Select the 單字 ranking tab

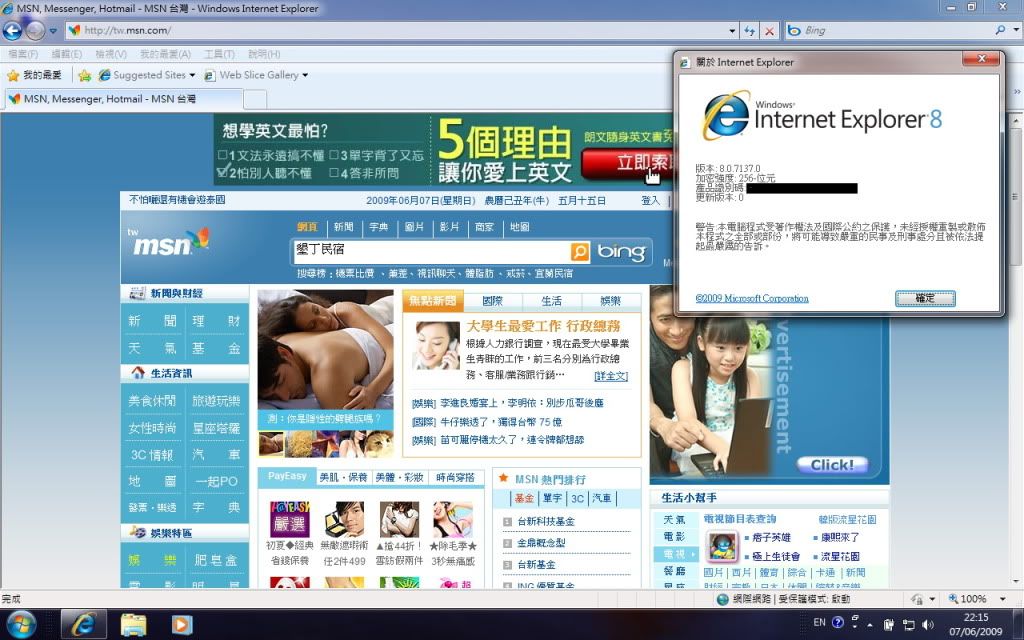coord(552,498)
